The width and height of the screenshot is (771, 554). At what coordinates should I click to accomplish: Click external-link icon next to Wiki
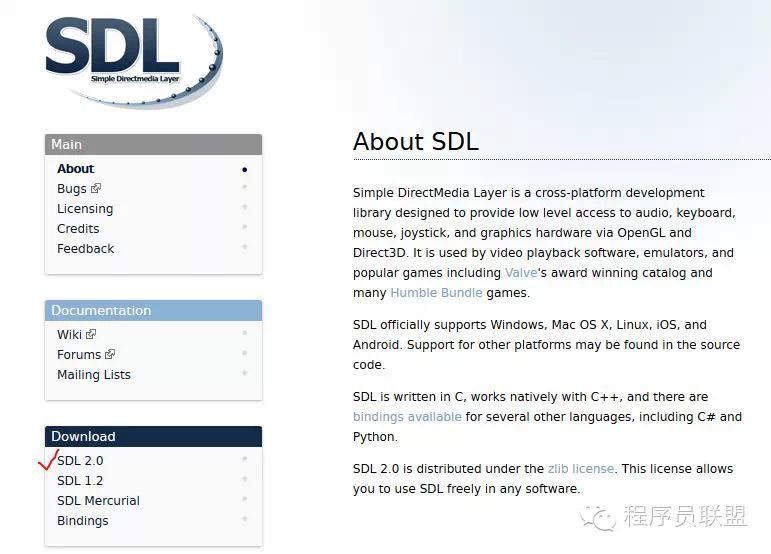(91, 334)
